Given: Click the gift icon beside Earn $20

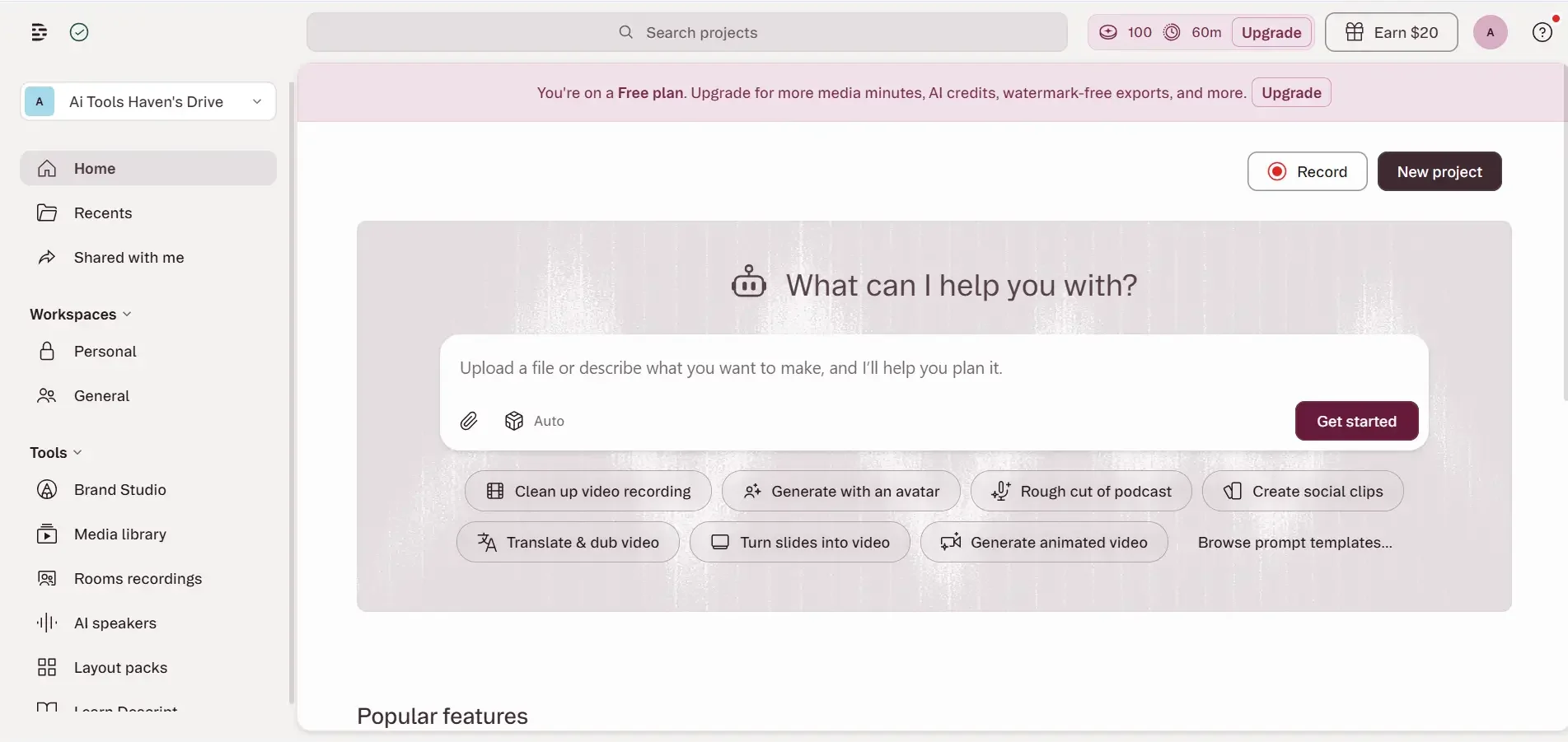Looking at the screenshot, I should [x=1354, y=32].
